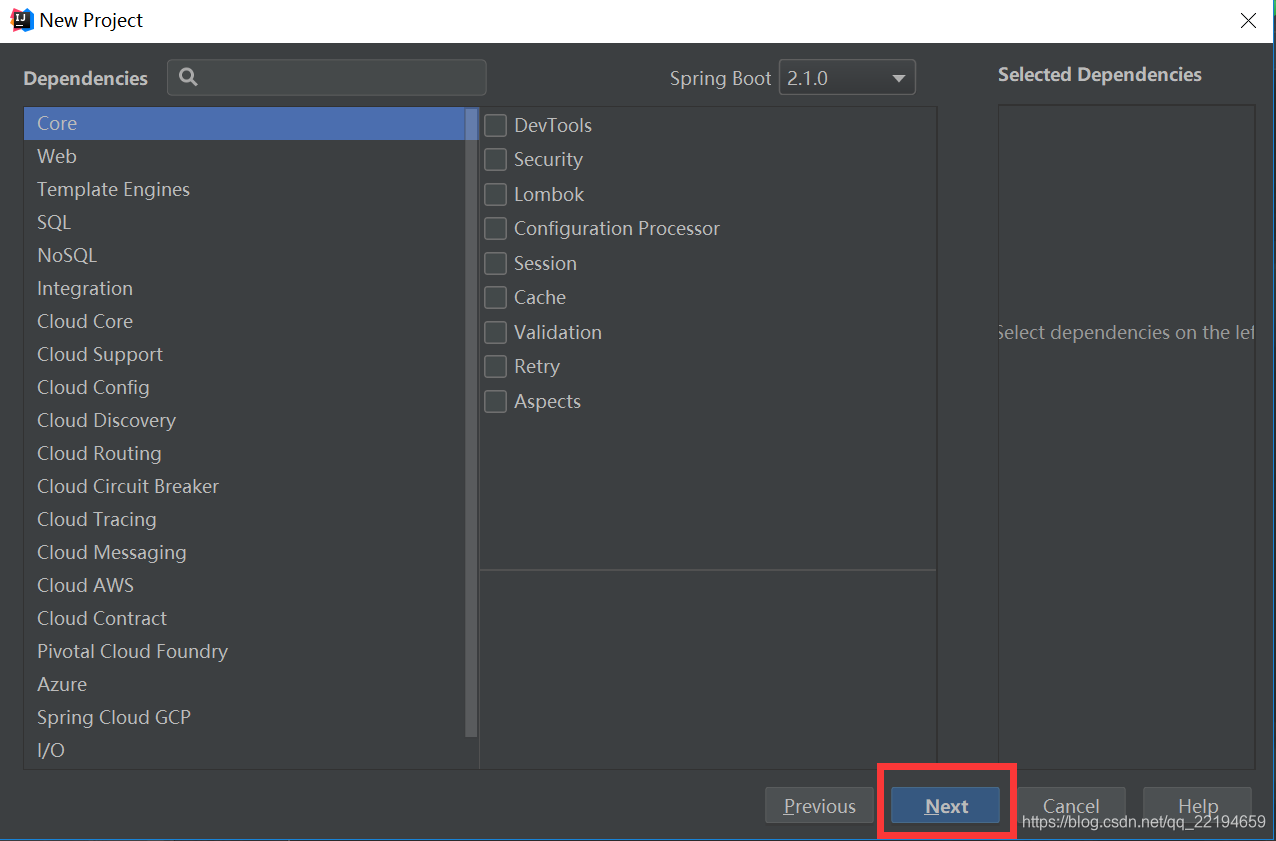The width and height of the screenshot is (1276, 841).
Task: Close the New Project window
Action: [x=1248, y=20]
